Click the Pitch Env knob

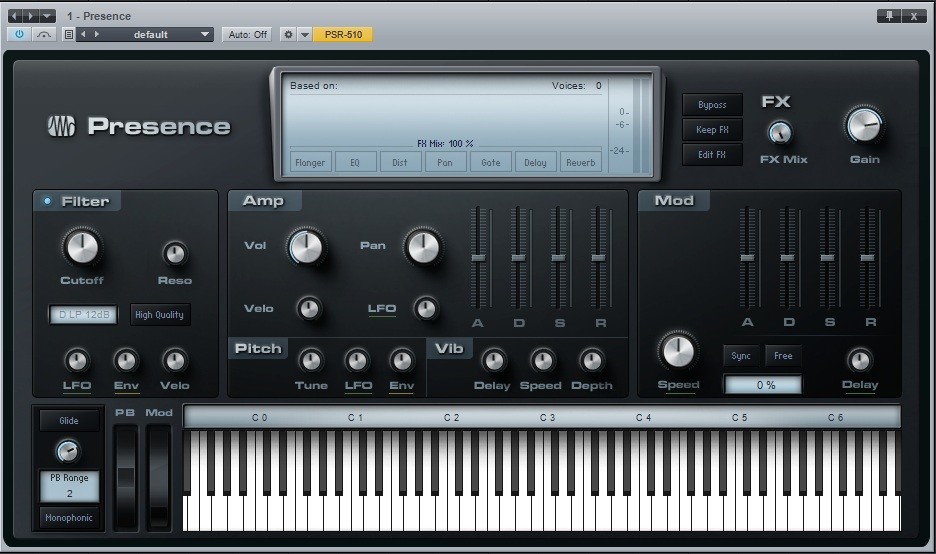click(x=402, y=360)
